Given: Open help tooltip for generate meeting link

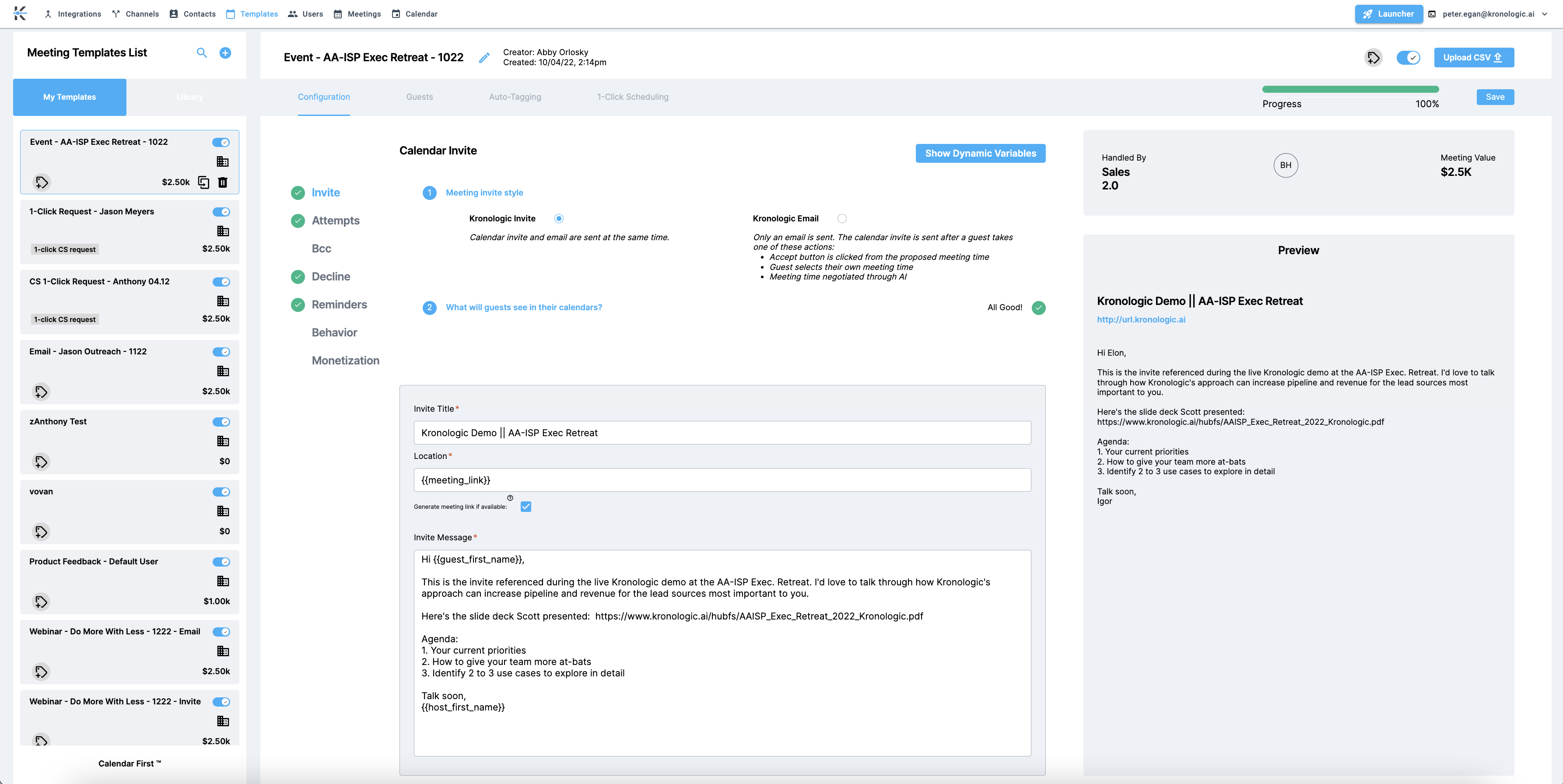Looking at the screenshot, I should click(510, 497).
